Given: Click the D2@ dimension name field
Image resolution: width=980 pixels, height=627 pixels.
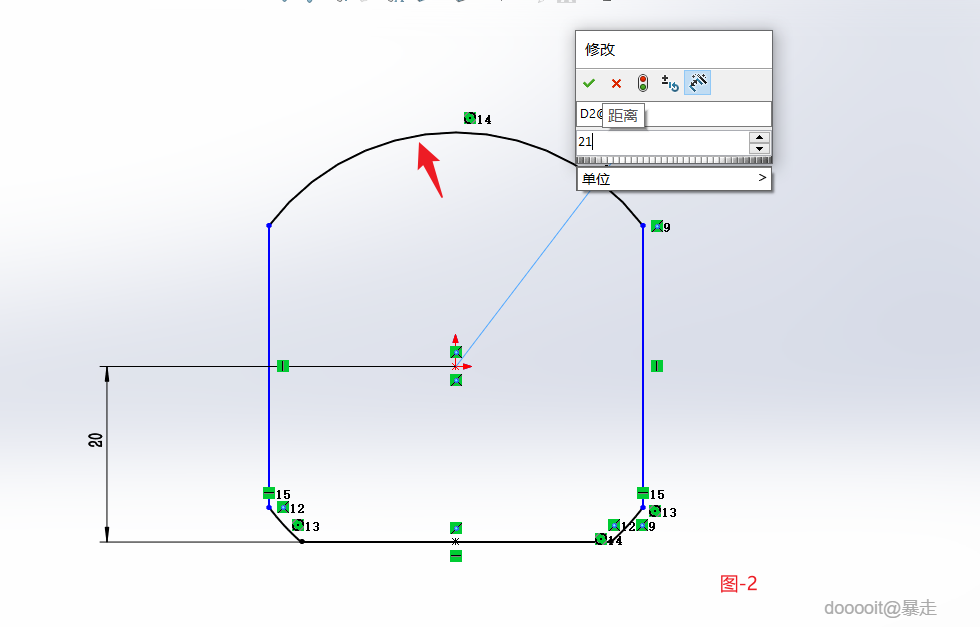Looking at the screenshot, I should coord(674,114).
